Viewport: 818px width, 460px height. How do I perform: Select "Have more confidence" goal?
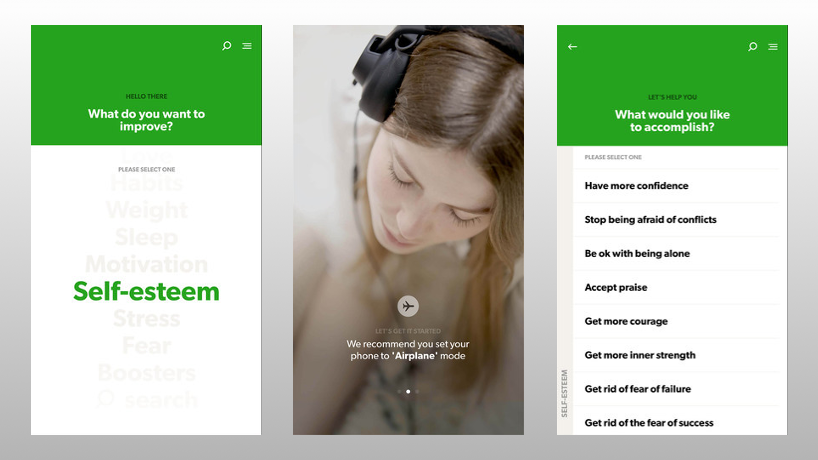[636, 186]
